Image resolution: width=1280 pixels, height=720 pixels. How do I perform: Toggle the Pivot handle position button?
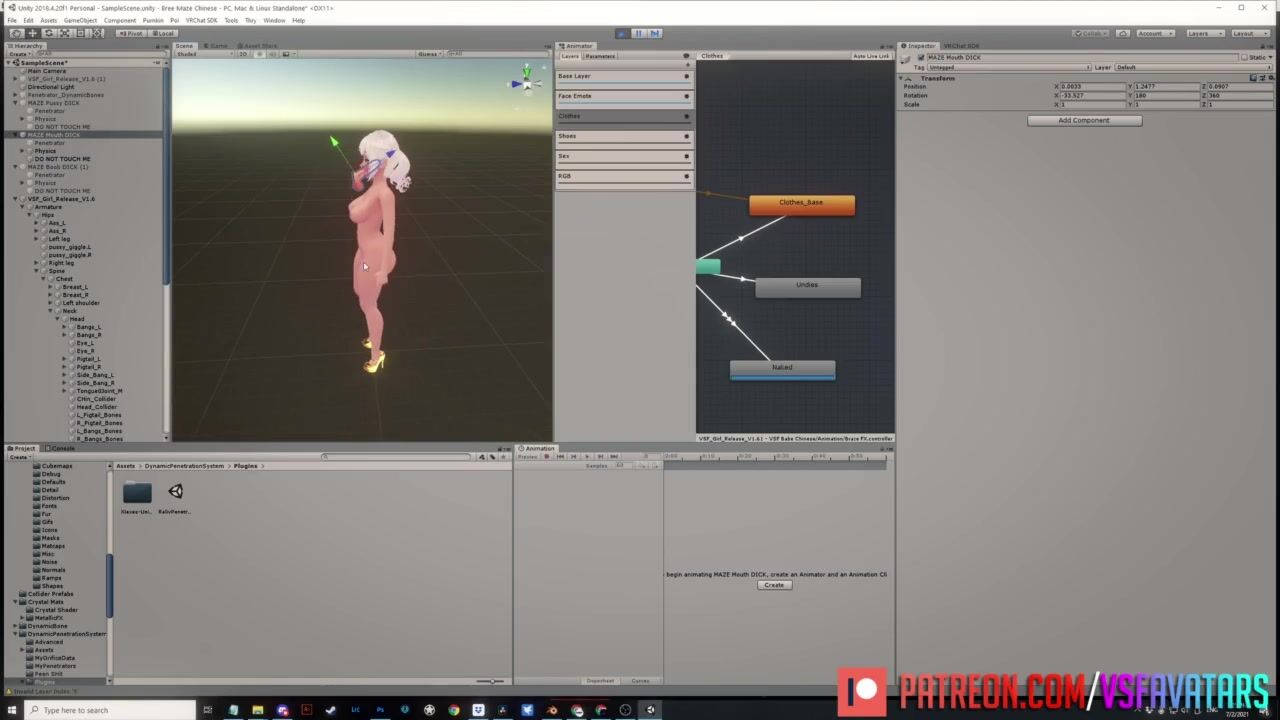coord(131,33)
